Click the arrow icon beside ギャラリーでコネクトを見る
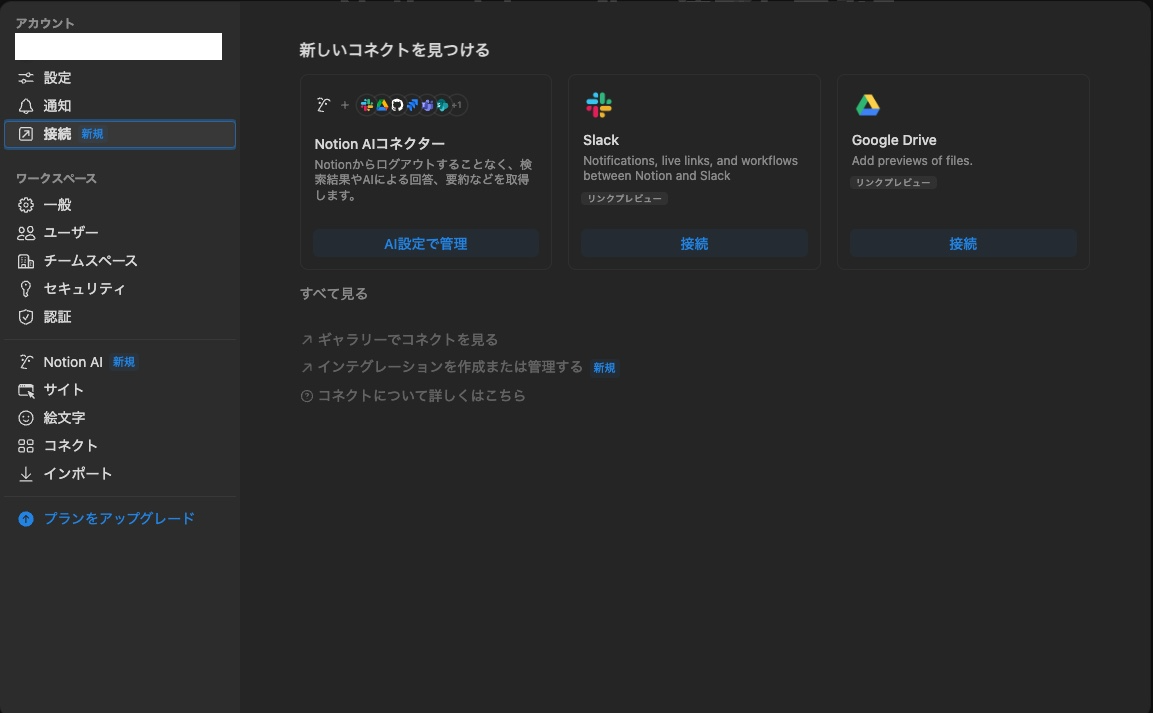The height and width of the screenshot is (713, 1153). [x=307, y=340]
